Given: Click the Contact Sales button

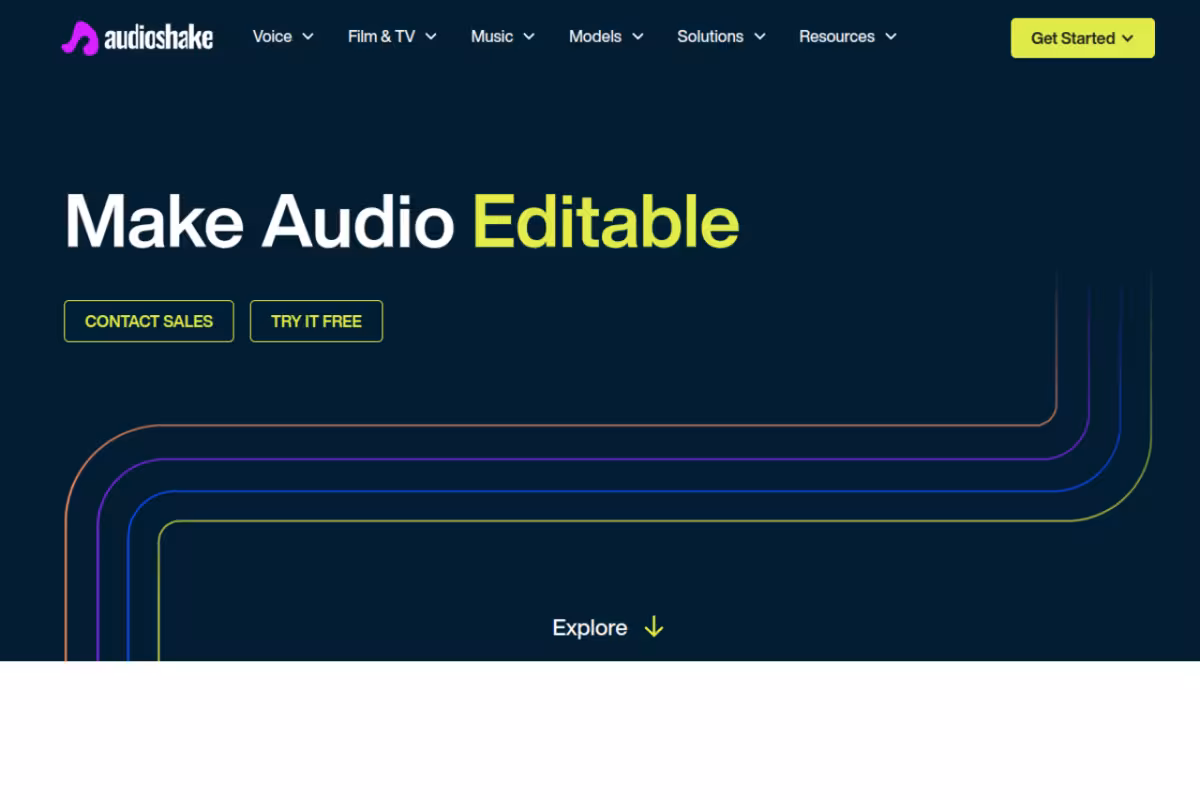Looking at the screenshot, I should point(149,321).
